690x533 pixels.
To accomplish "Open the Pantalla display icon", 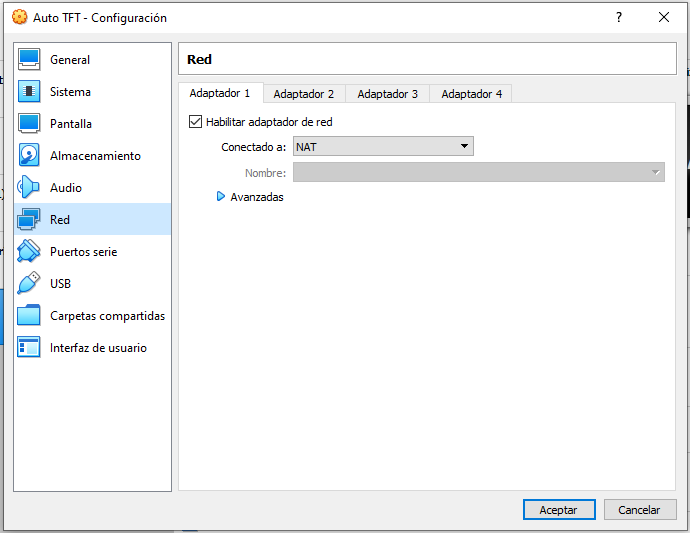I will click(29, 124).
